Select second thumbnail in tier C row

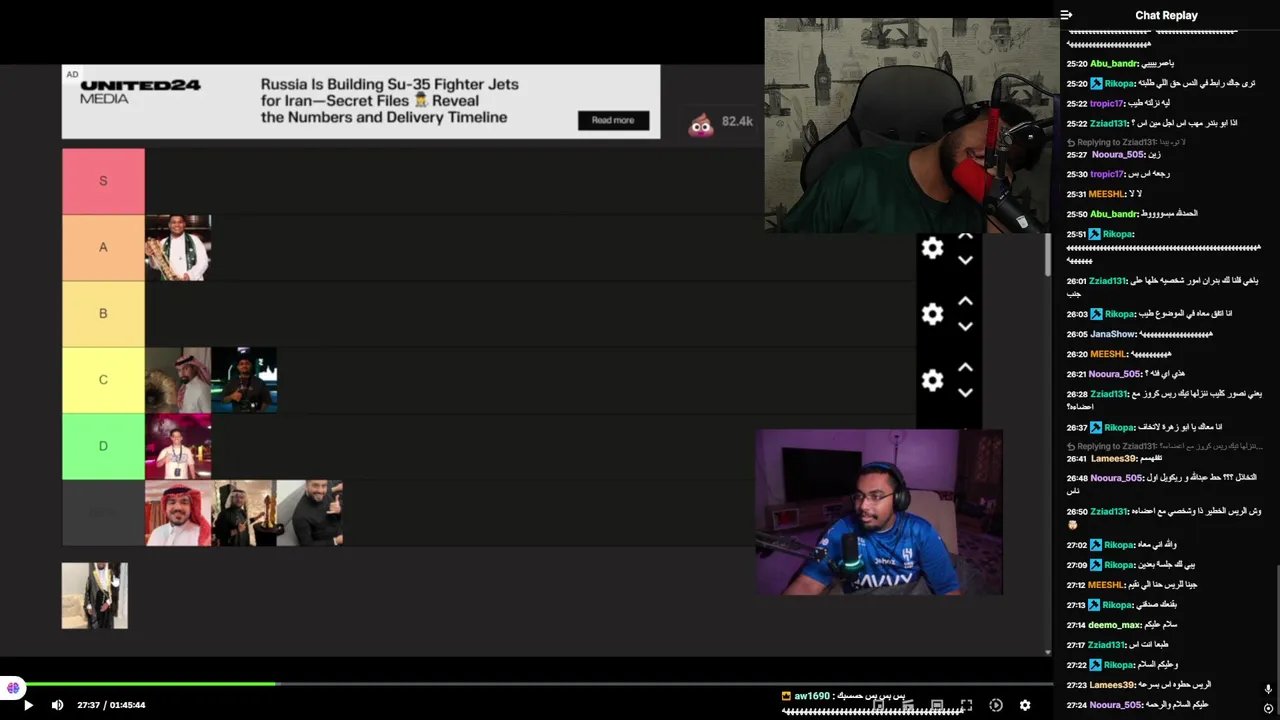point(244,380)
